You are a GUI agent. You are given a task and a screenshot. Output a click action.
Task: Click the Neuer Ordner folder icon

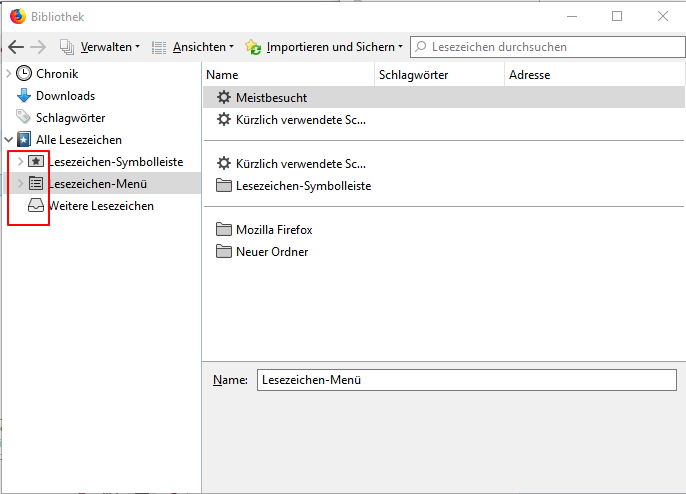click(x=223, y=252)
